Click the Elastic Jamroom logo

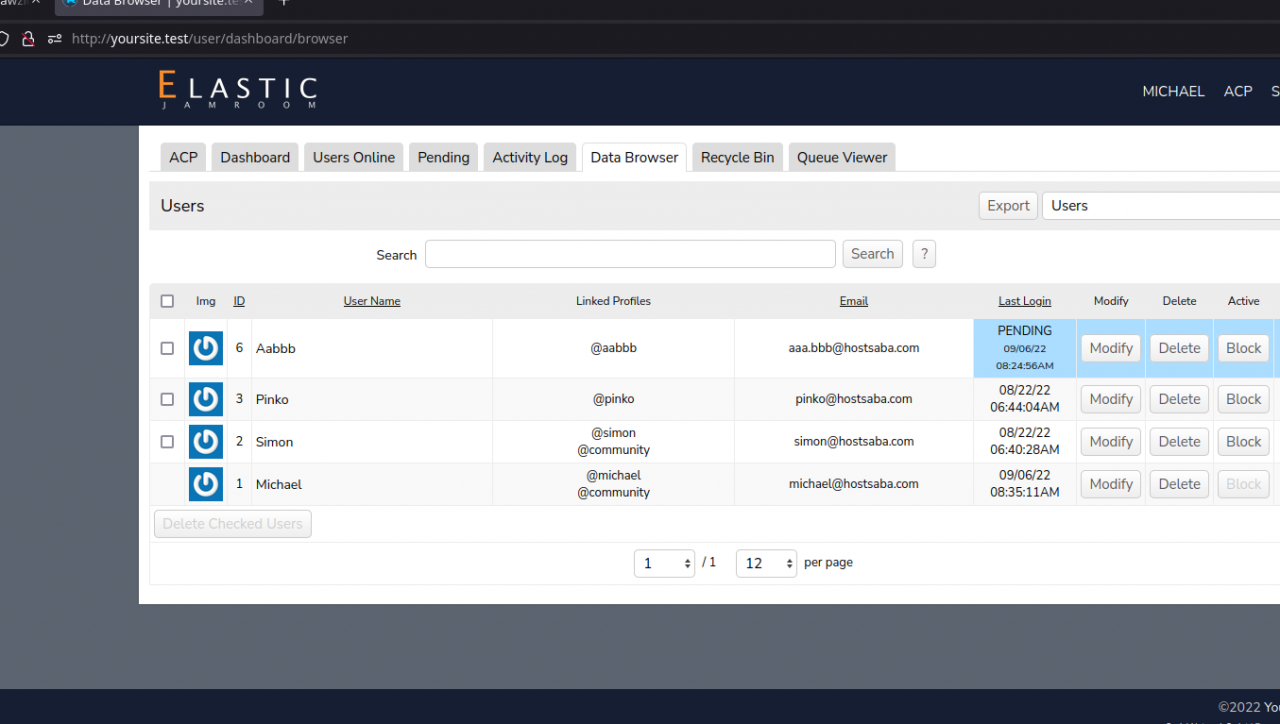click(237, 90)
